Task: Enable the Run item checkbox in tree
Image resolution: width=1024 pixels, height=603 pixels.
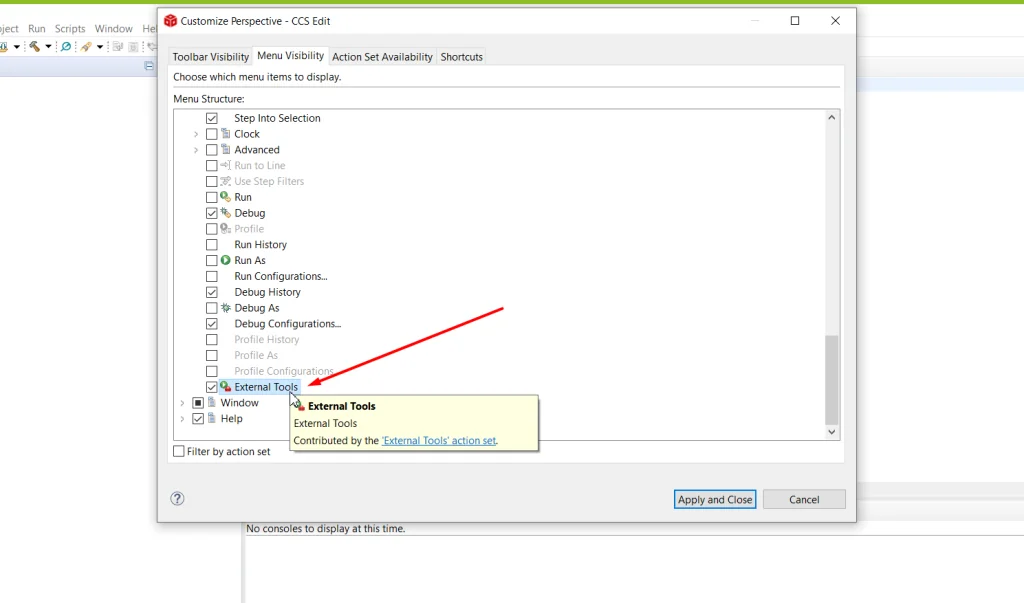Action: pyautogui.click(x=212, y=197)
